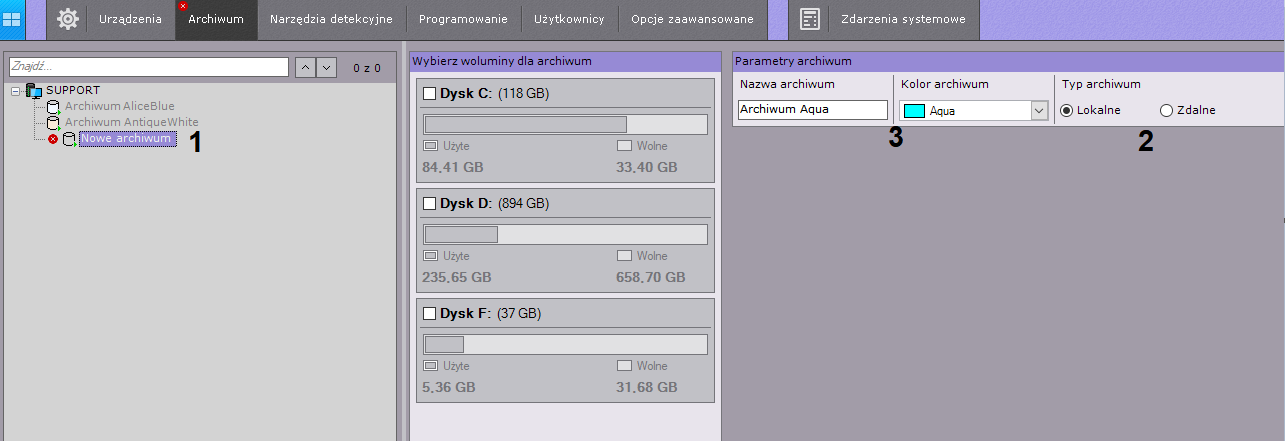The image size is (1285, 441).
Task: Jump to previous search result with up arrow
Action: coord(304,67)
